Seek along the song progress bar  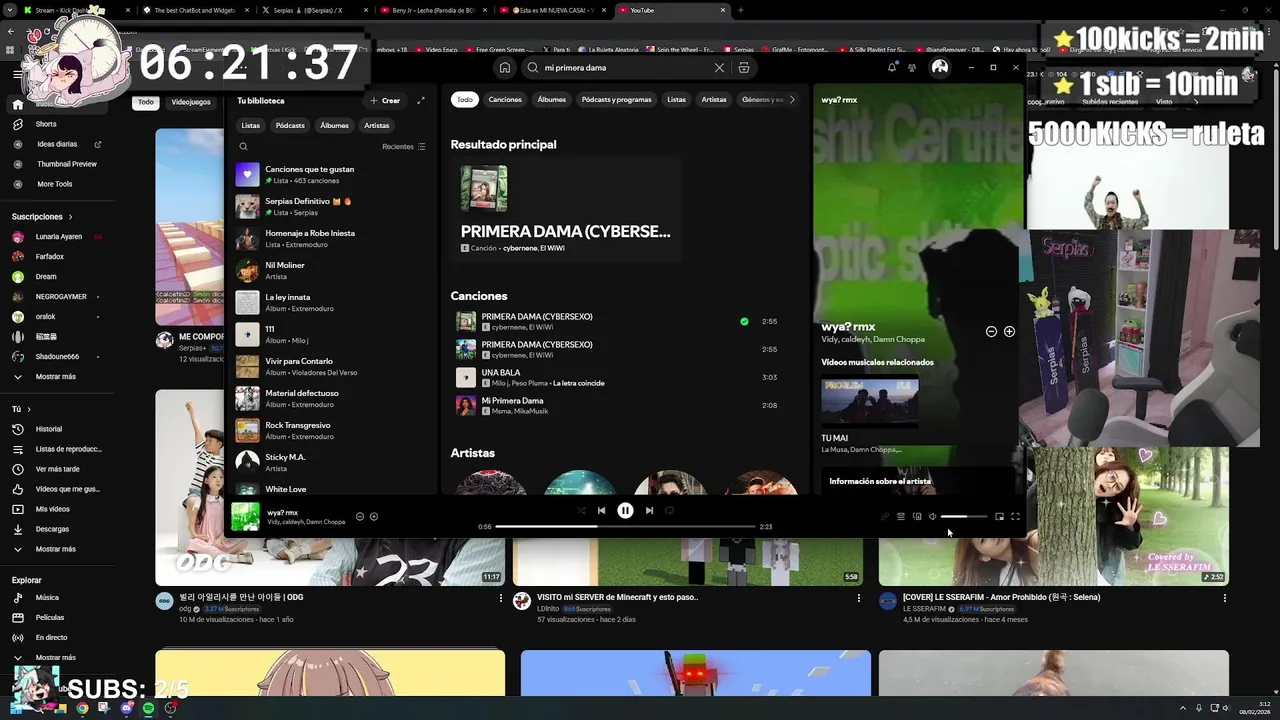625,527
